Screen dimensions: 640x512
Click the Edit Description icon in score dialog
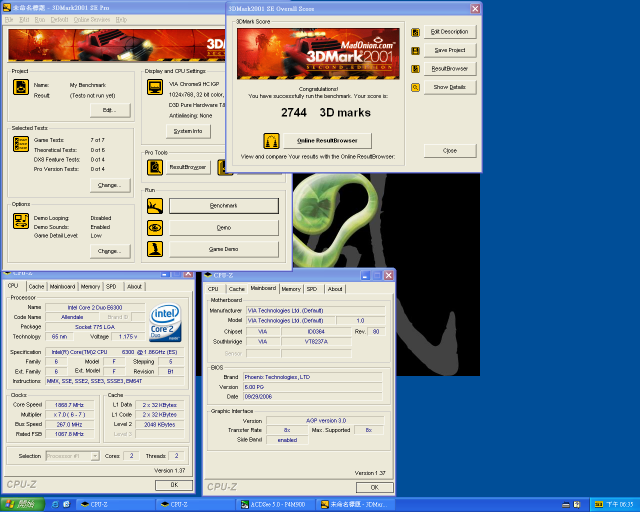(x=416, y=32)
